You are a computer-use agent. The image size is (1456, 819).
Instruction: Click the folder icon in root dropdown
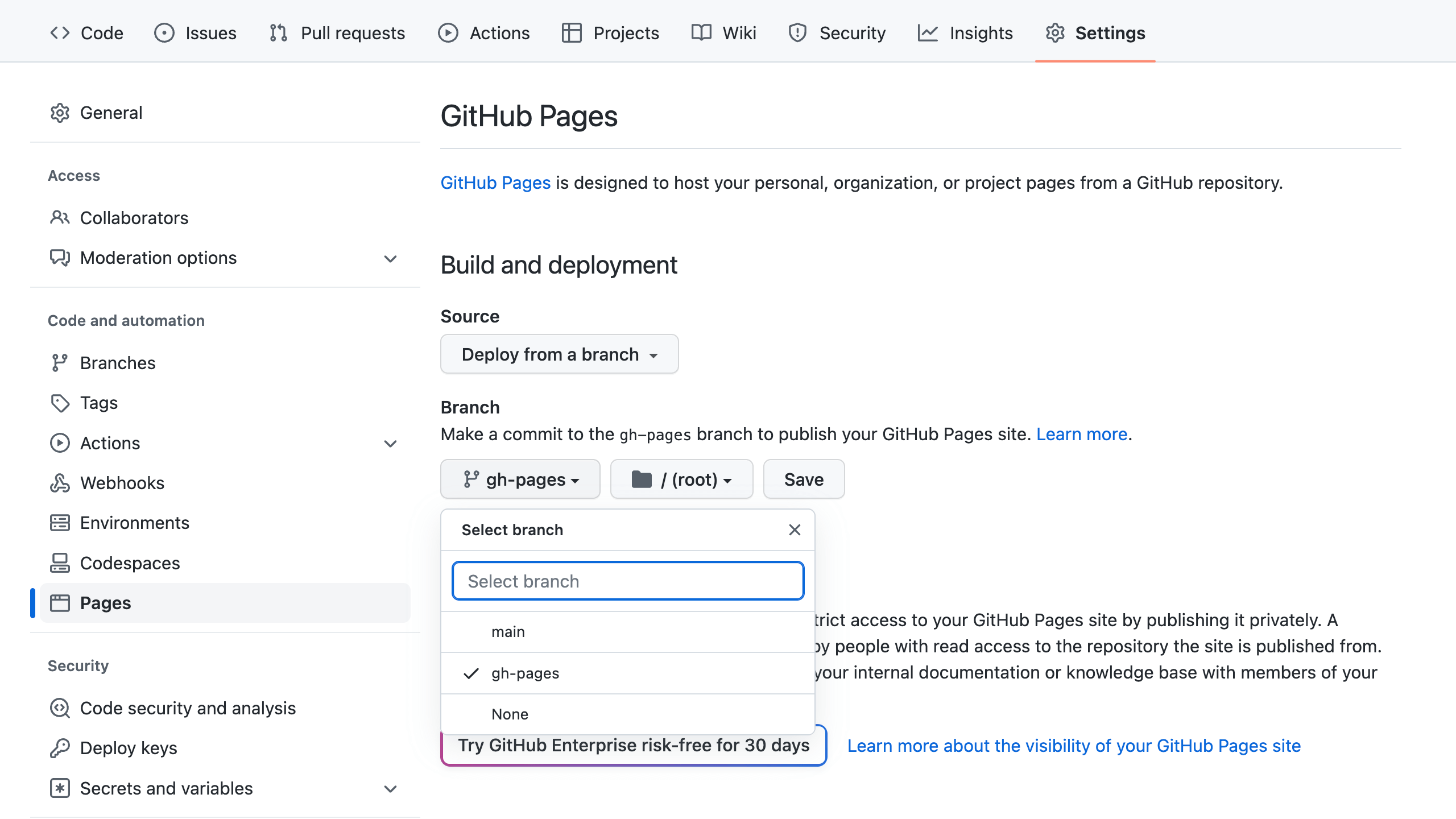[x=642, y=479]
